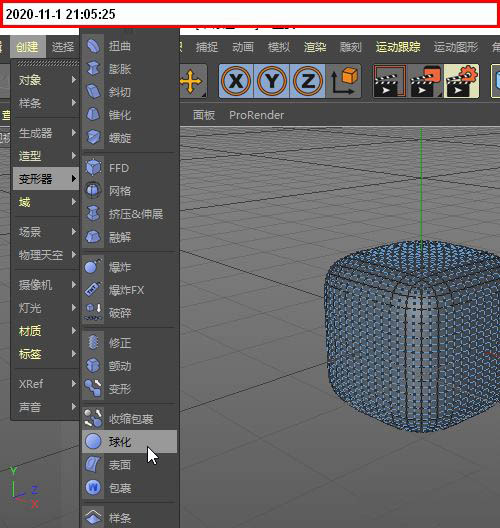500x528 pixels.
Task: Expand the 材质 submenu
Action: click(46, 331)
